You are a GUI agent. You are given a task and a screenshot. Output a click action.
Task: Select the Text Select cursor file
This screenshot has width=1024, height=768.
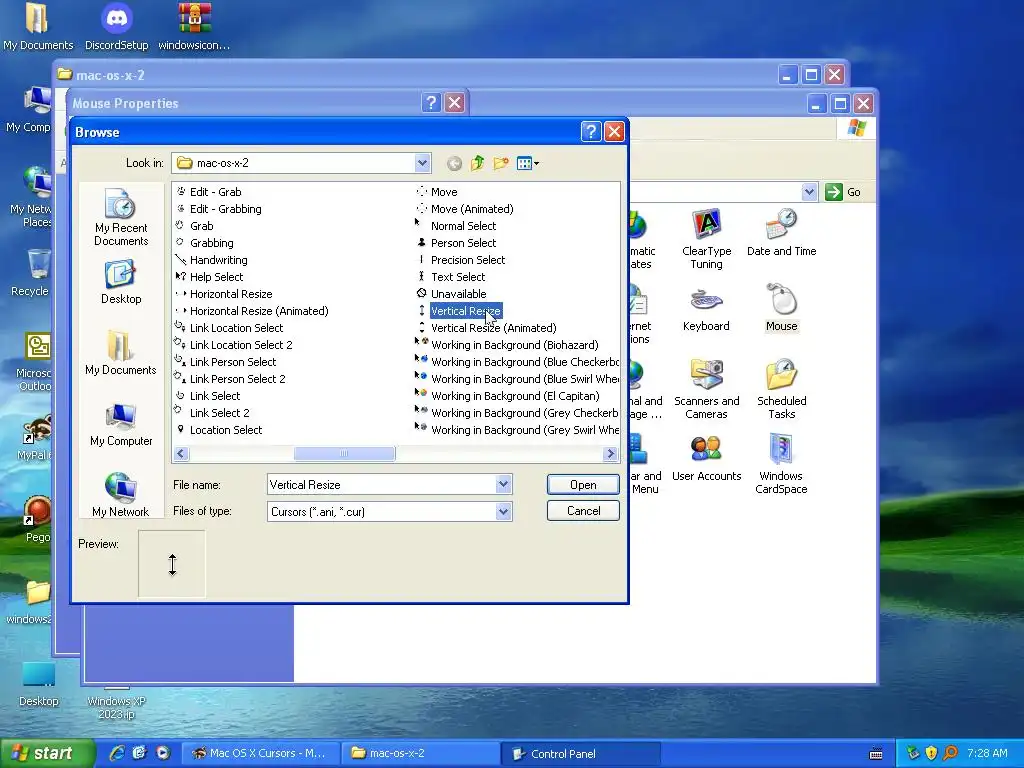(451, 277)
